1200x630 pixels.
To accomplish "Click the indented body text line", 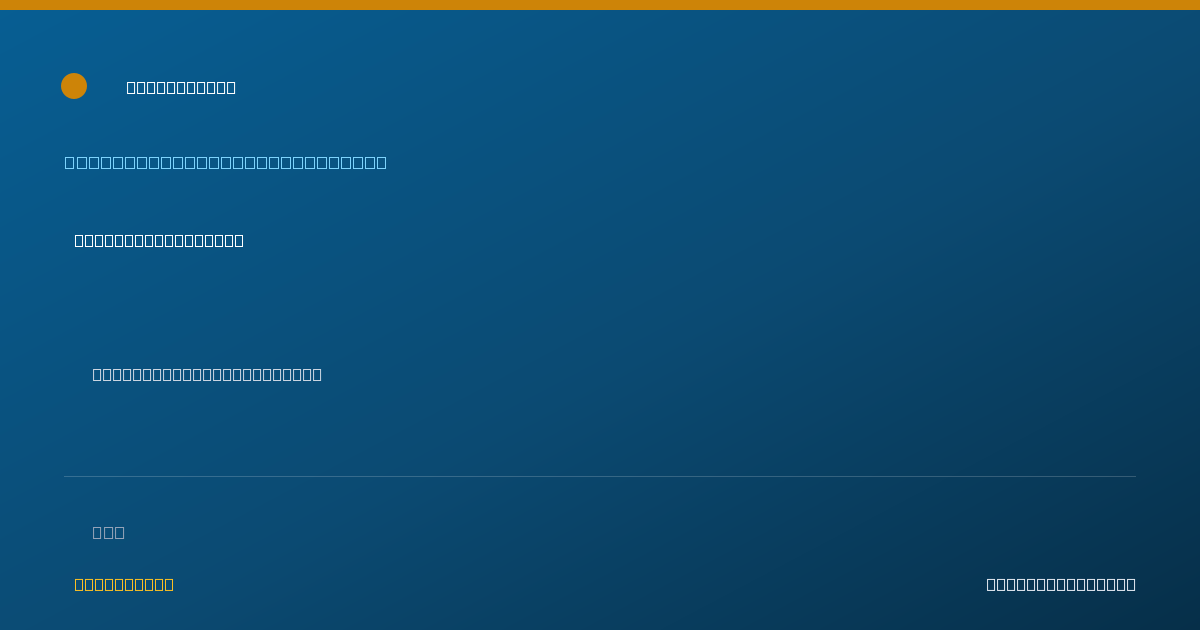I will click(x=207, y=374).
